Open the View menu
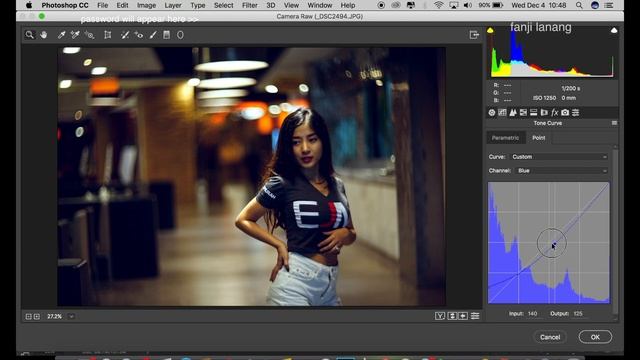 pyautogui.click(x=291, y=5)
